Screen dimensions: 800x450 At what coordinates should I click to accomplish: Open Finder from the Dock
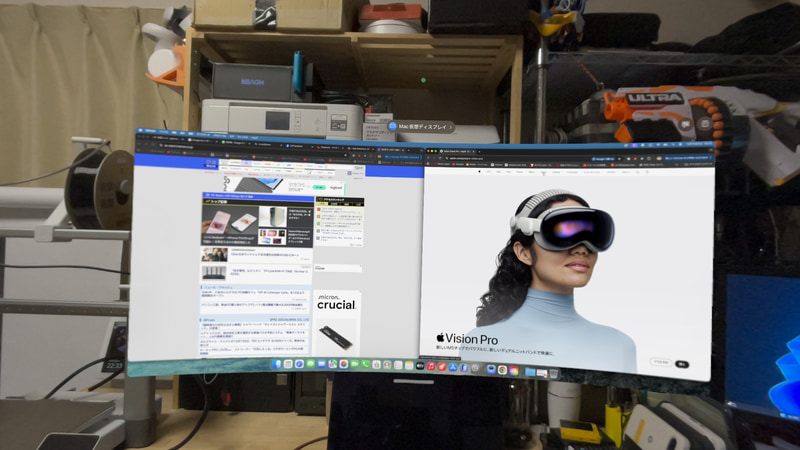(277, 364)
